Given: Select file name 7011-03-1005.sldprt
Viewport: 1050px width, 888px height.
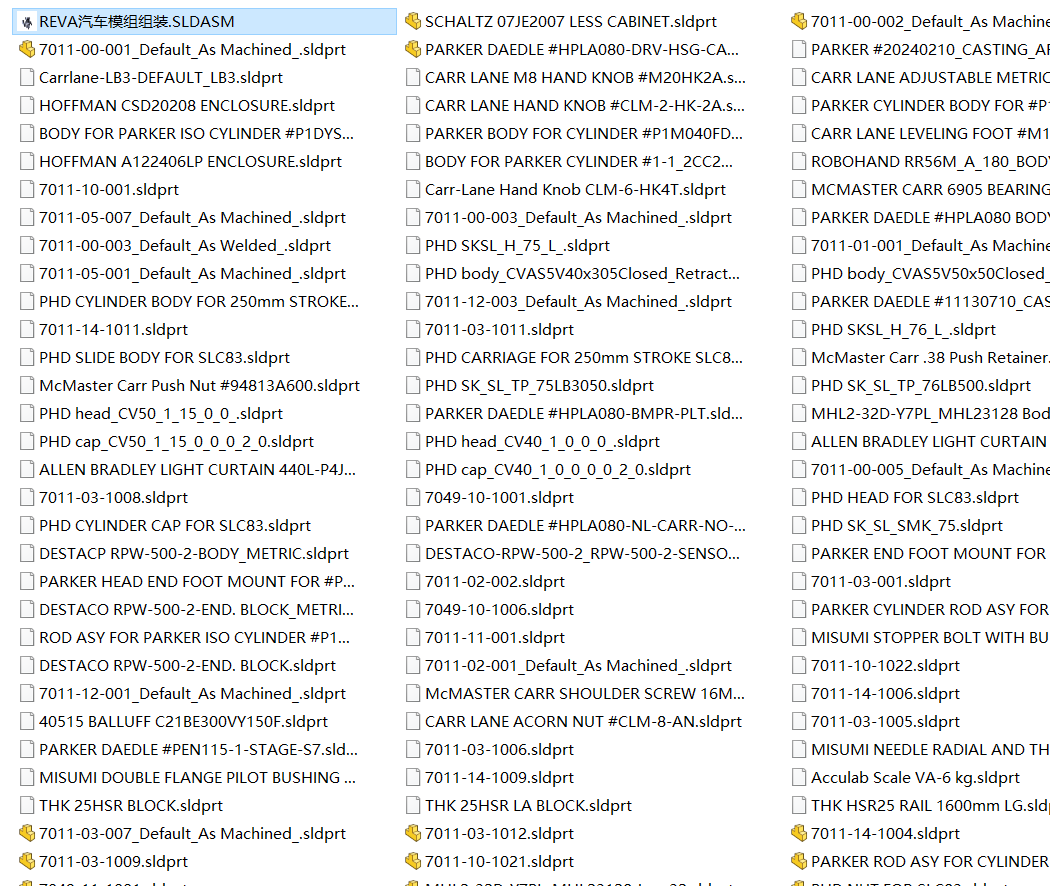Looking at the screenshot, I should 885,722.
